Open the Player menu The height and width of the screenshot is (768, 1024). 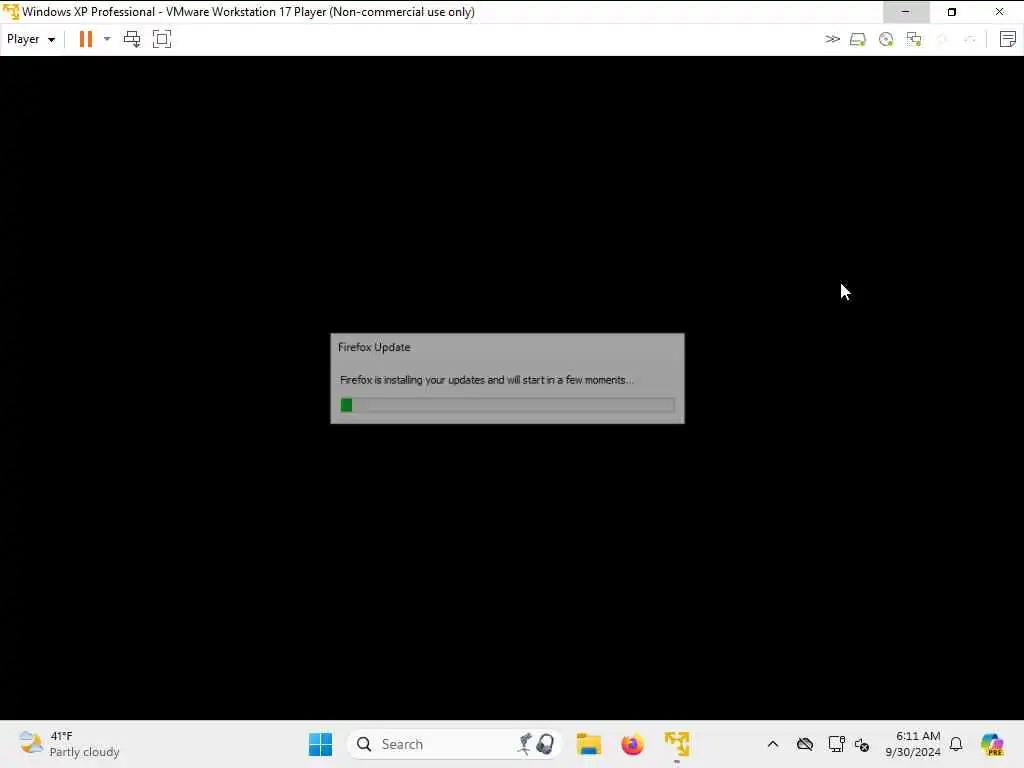coord(31,39)
